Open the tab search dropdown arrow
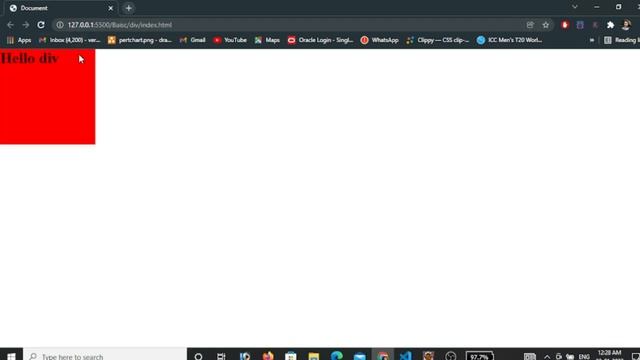 tap(575, 7)
